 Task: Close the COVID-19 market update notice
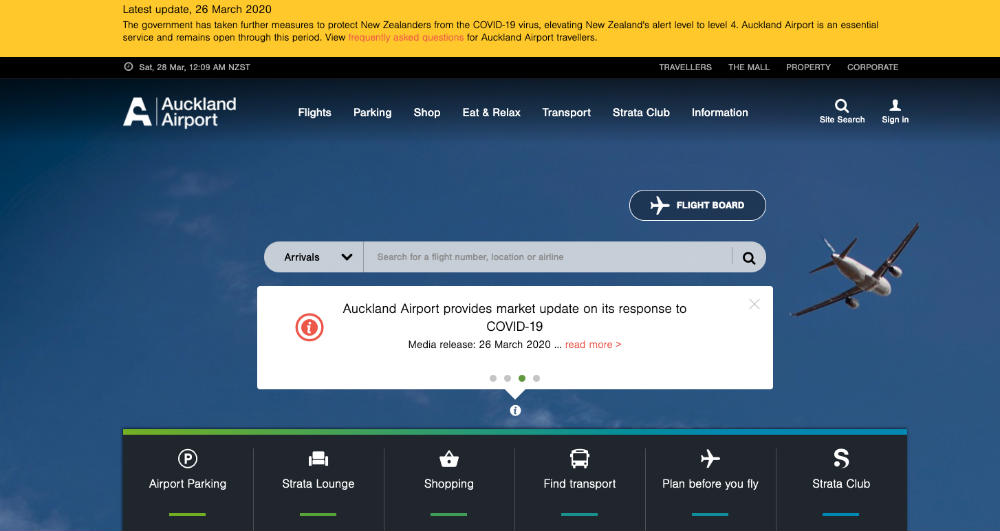[x=754, y=305]
